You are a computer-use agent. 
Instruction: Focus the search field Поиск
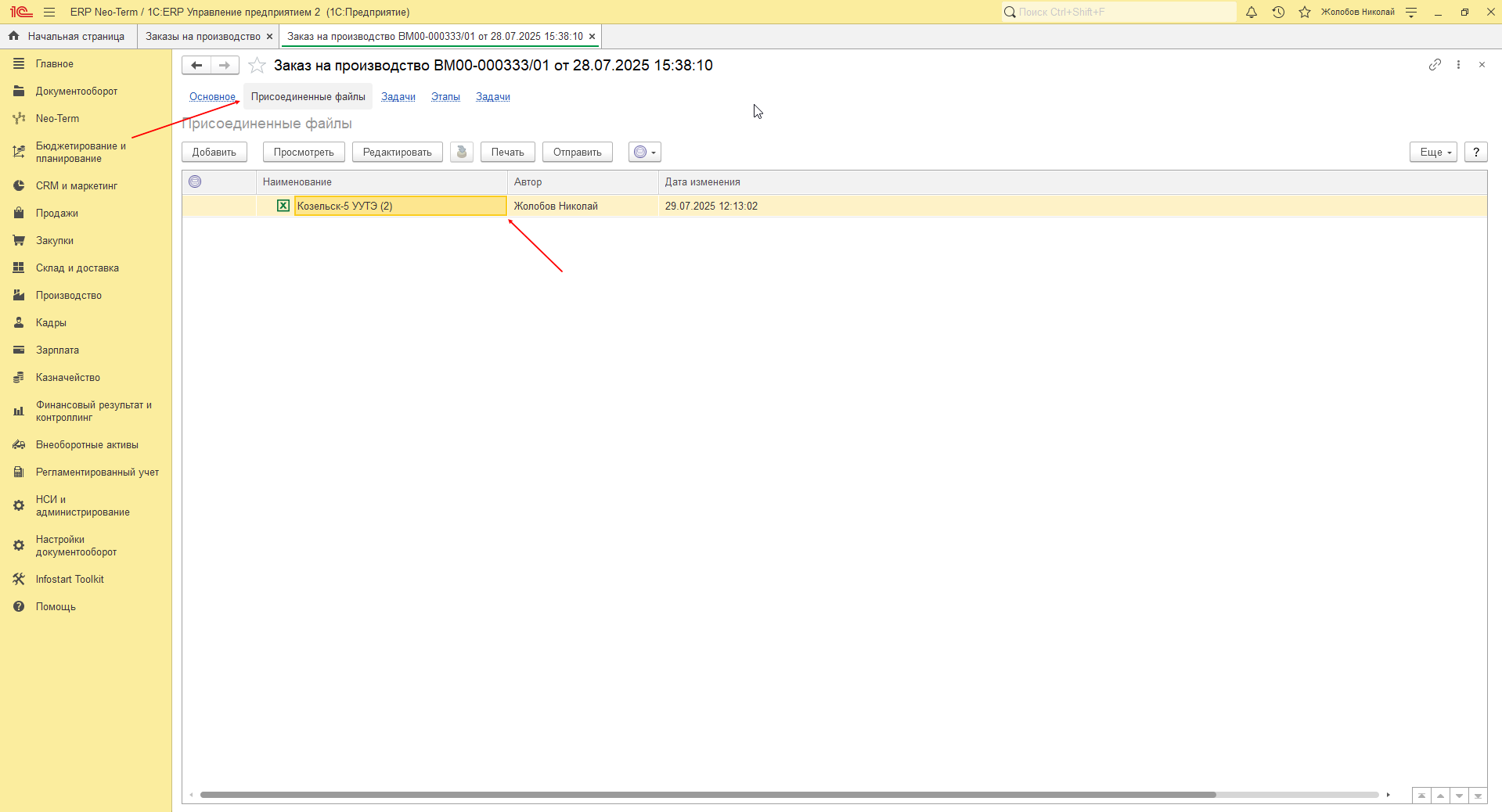1119,12
